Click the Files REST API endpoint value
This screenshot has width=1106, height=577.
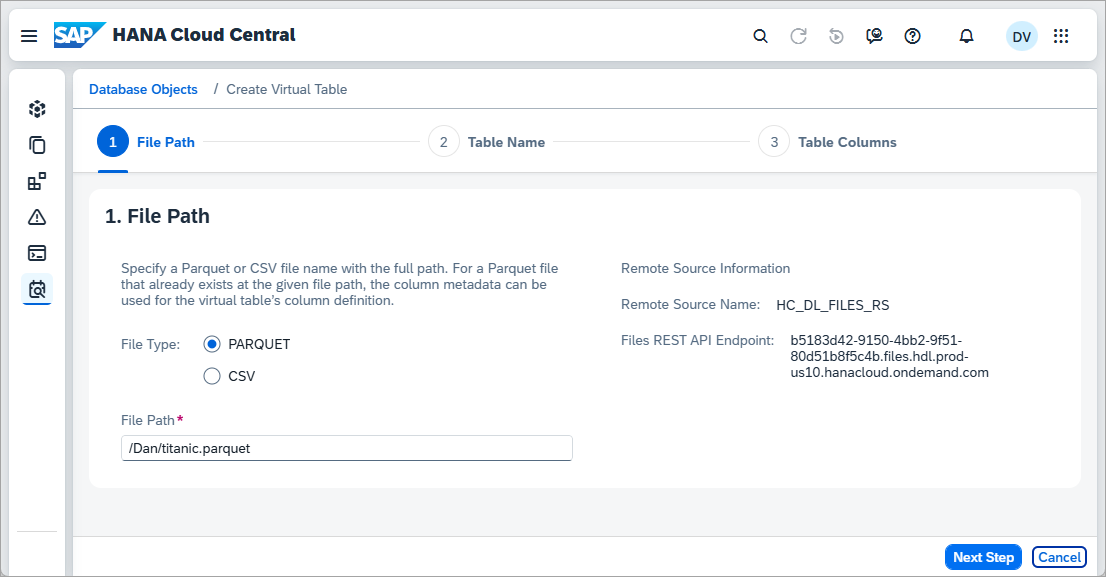click(889, 356)
